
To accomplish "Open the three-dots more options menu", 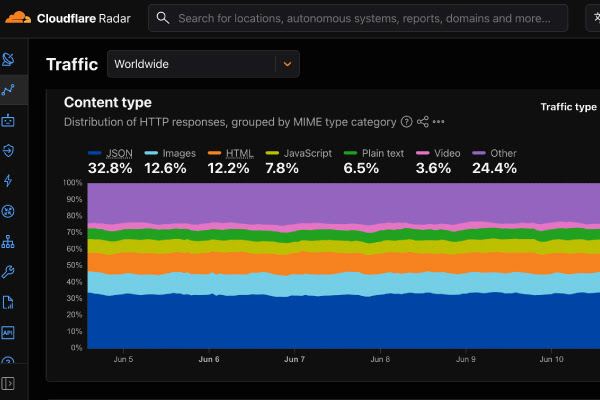I will [439, 122].
